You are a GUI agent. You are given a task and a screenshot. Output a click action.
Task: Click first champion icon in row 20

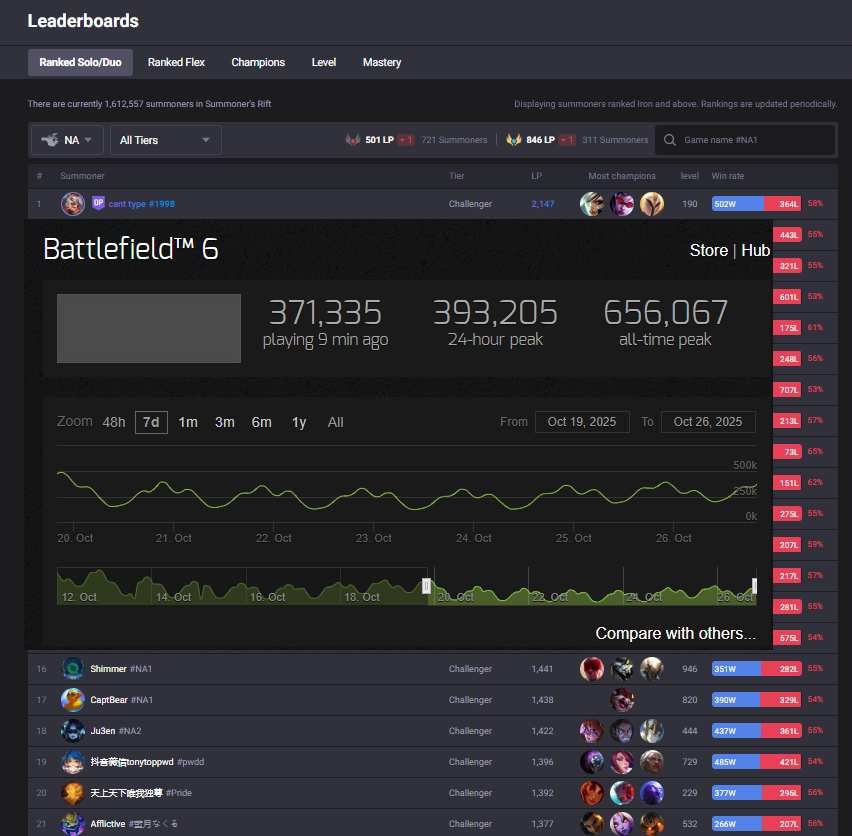[592, 793]
